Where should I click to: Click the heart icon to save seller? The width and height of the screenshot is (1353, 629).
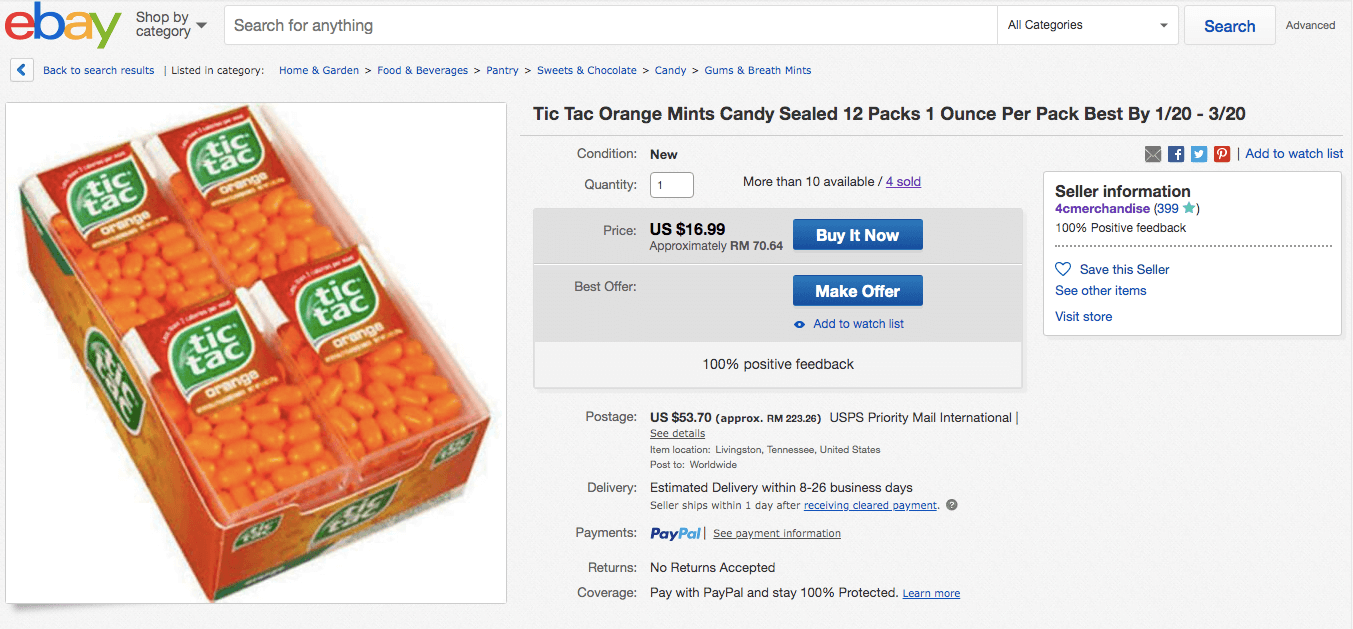coord(1063,269)
